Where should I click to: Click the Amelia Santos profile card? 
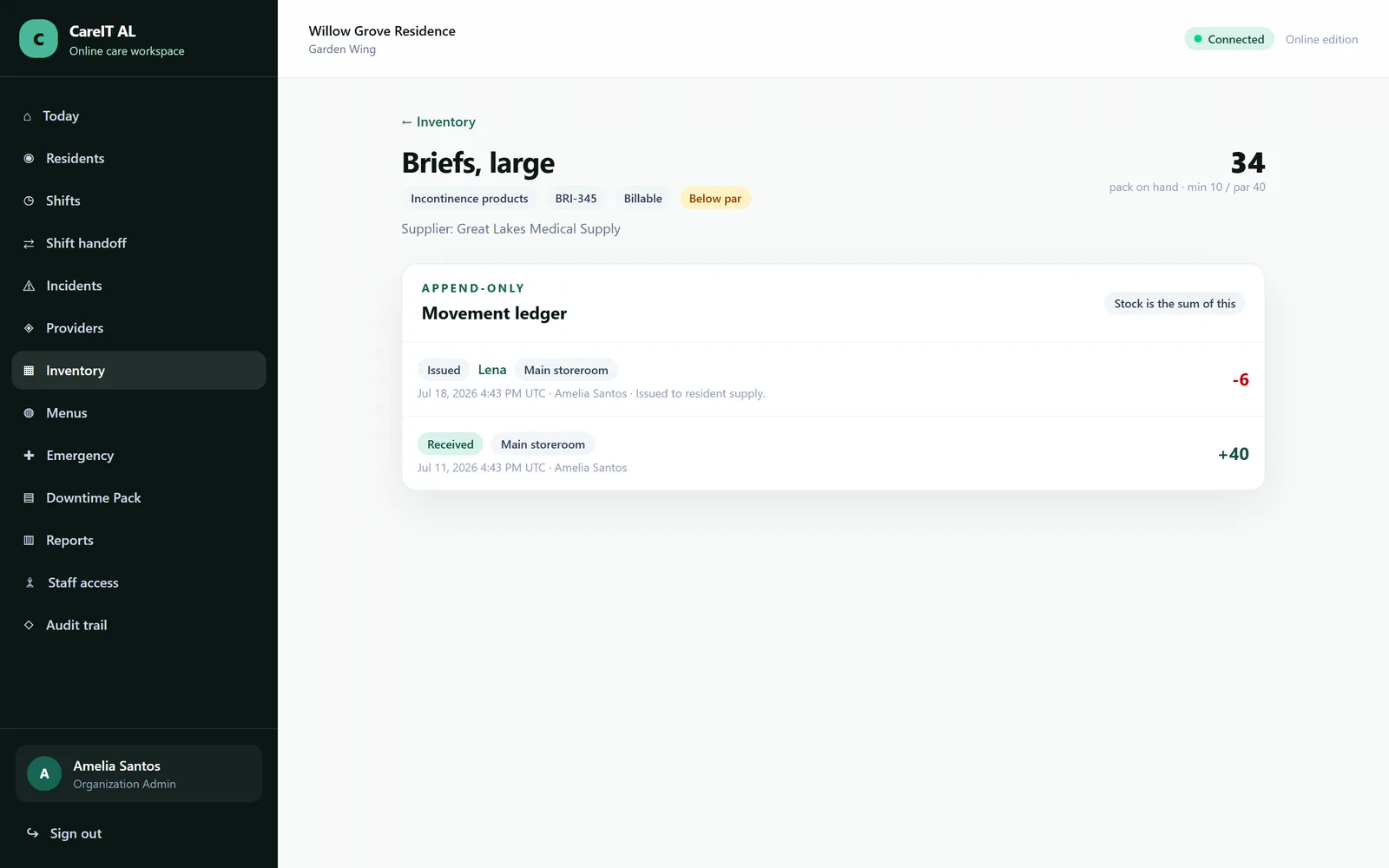[139, 773]
